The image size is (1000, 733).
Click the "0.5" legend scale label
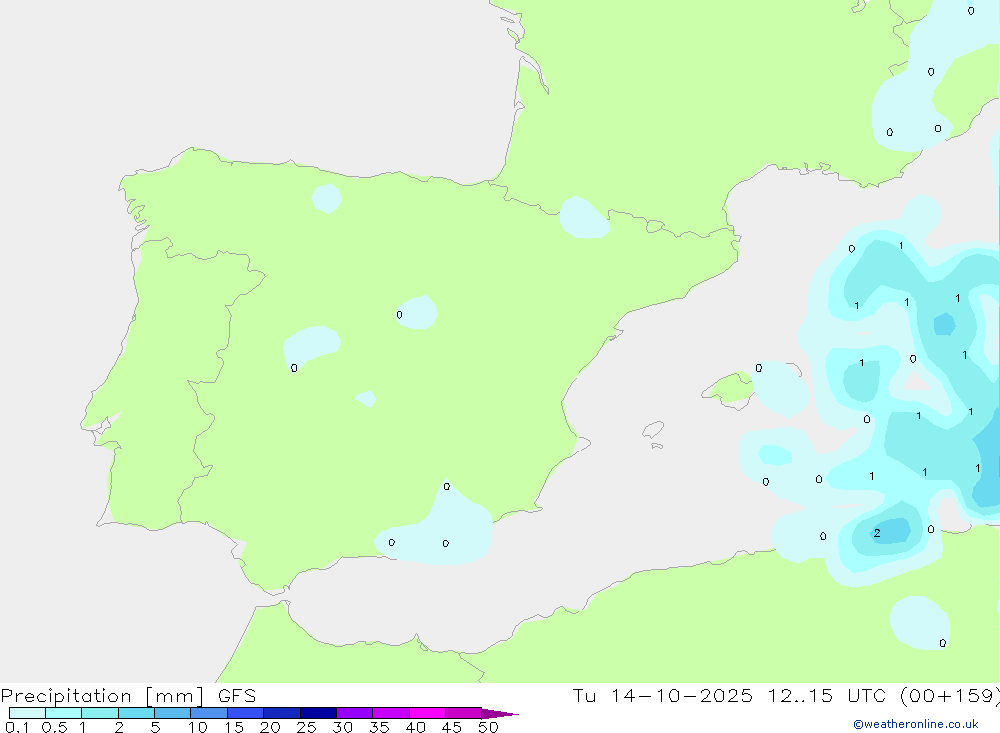tap(54, 727)
